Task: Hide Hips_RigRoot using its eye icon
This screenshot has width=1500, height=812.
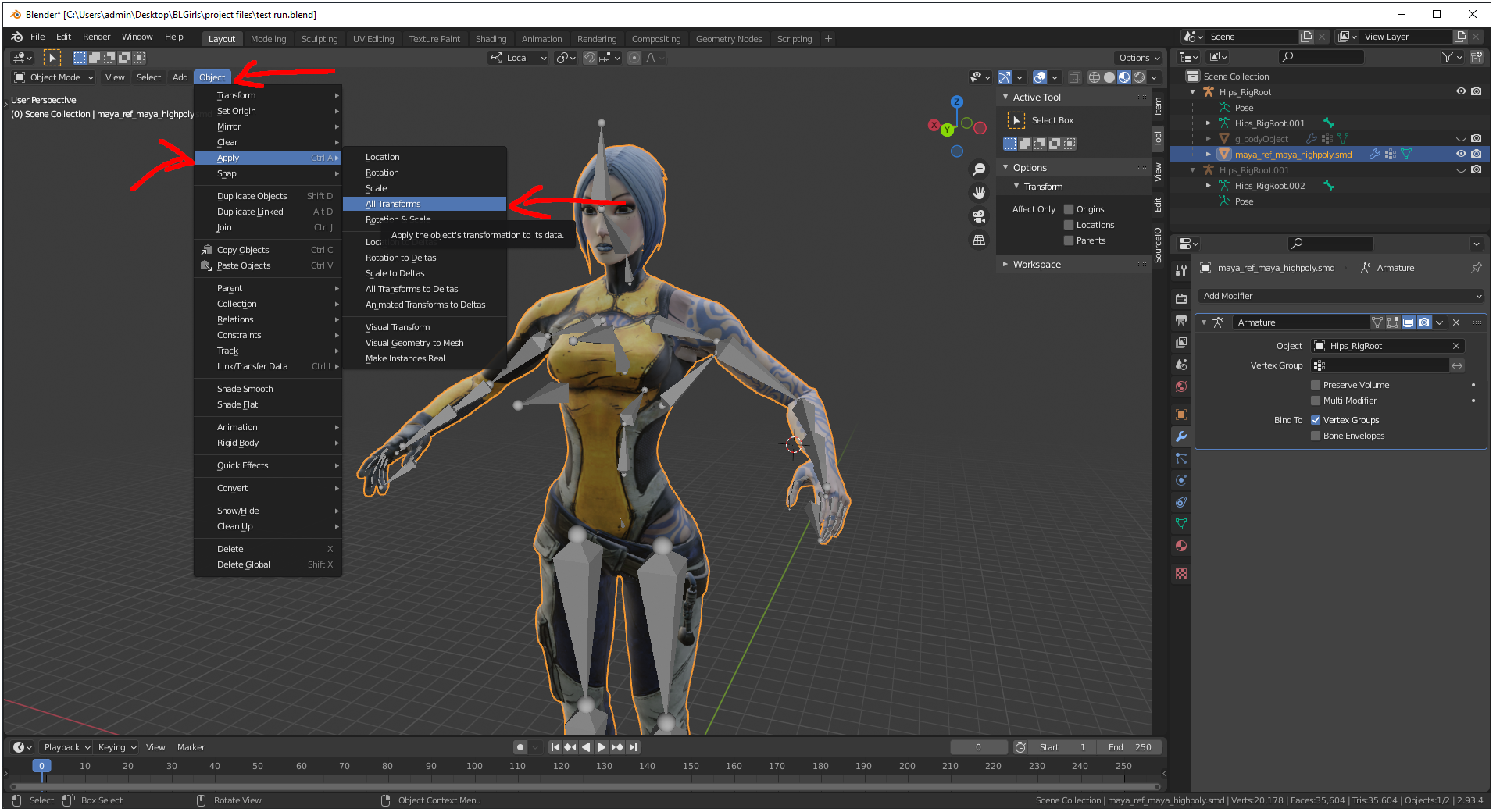Action: click(x=1461, y=91)
